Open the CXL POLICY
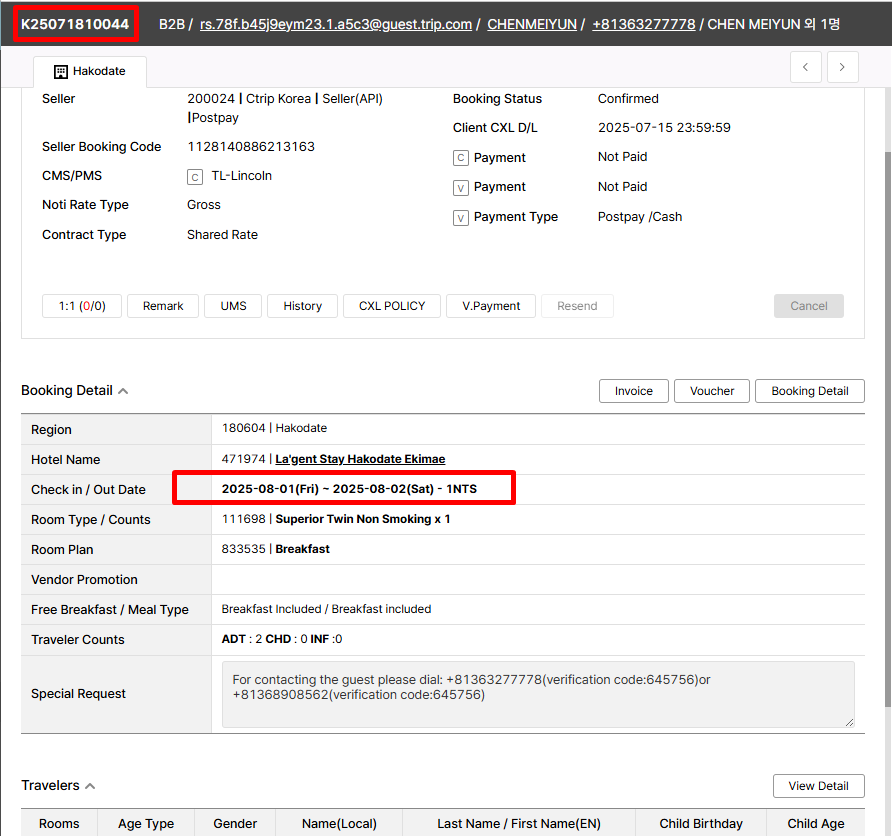The height and width of the screenshot is (836, 892). click(392, 306)
